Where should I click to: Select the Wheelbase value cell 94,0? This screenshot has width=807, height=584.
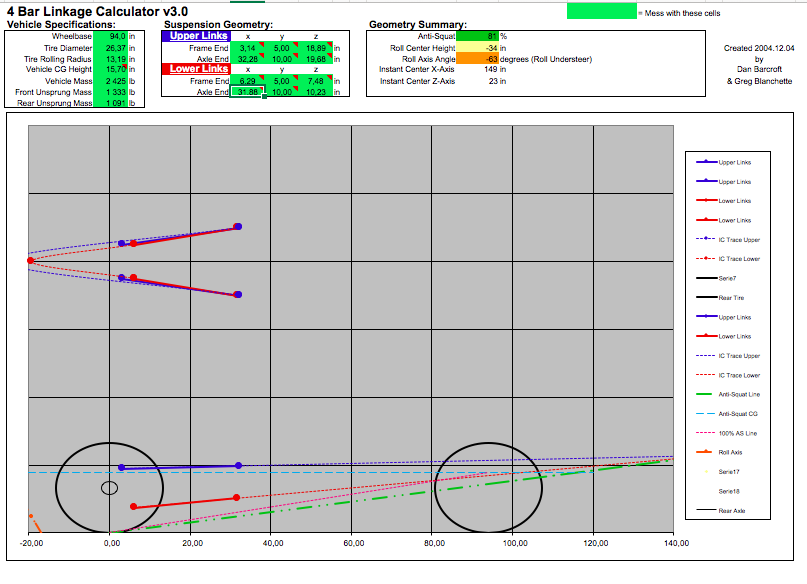point(110,37)
